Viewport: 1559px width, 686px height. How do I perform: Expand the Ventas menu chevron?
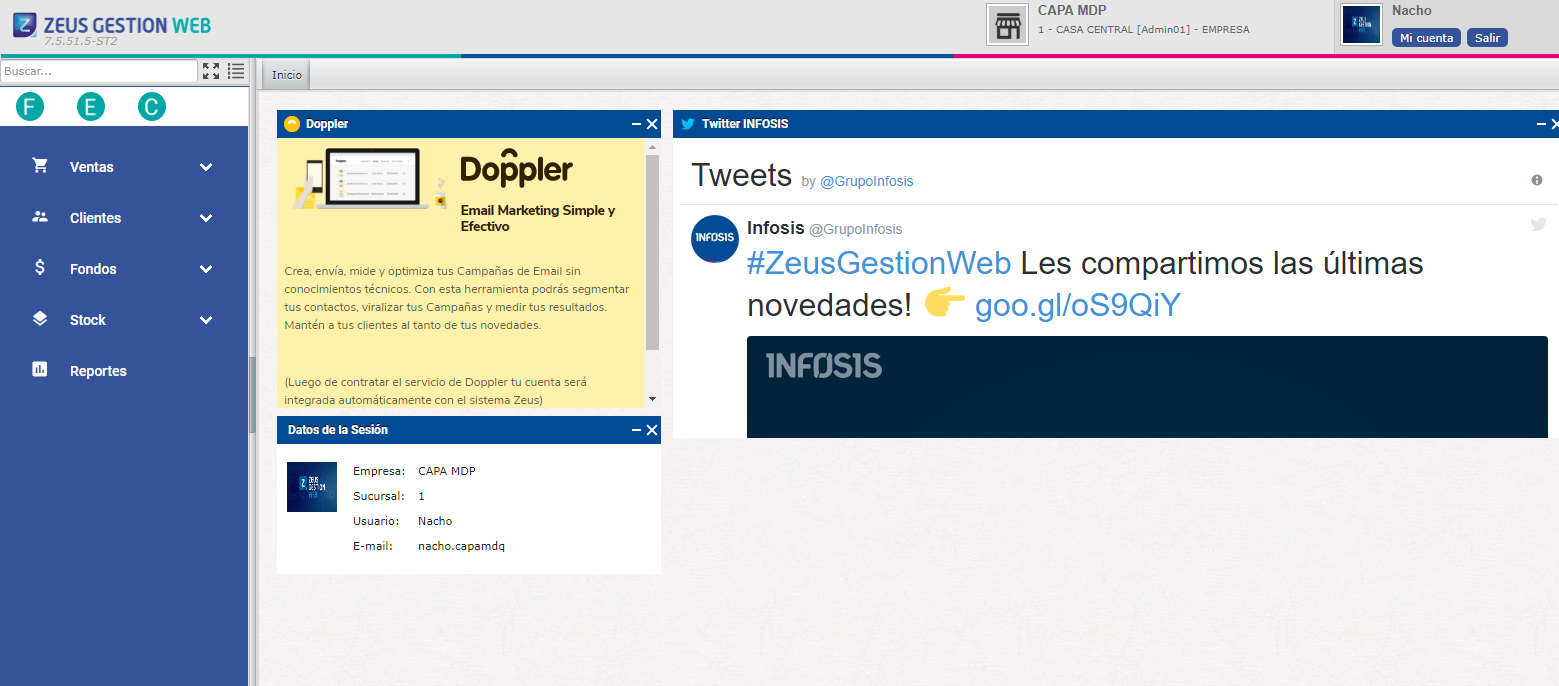pos(206,167)
